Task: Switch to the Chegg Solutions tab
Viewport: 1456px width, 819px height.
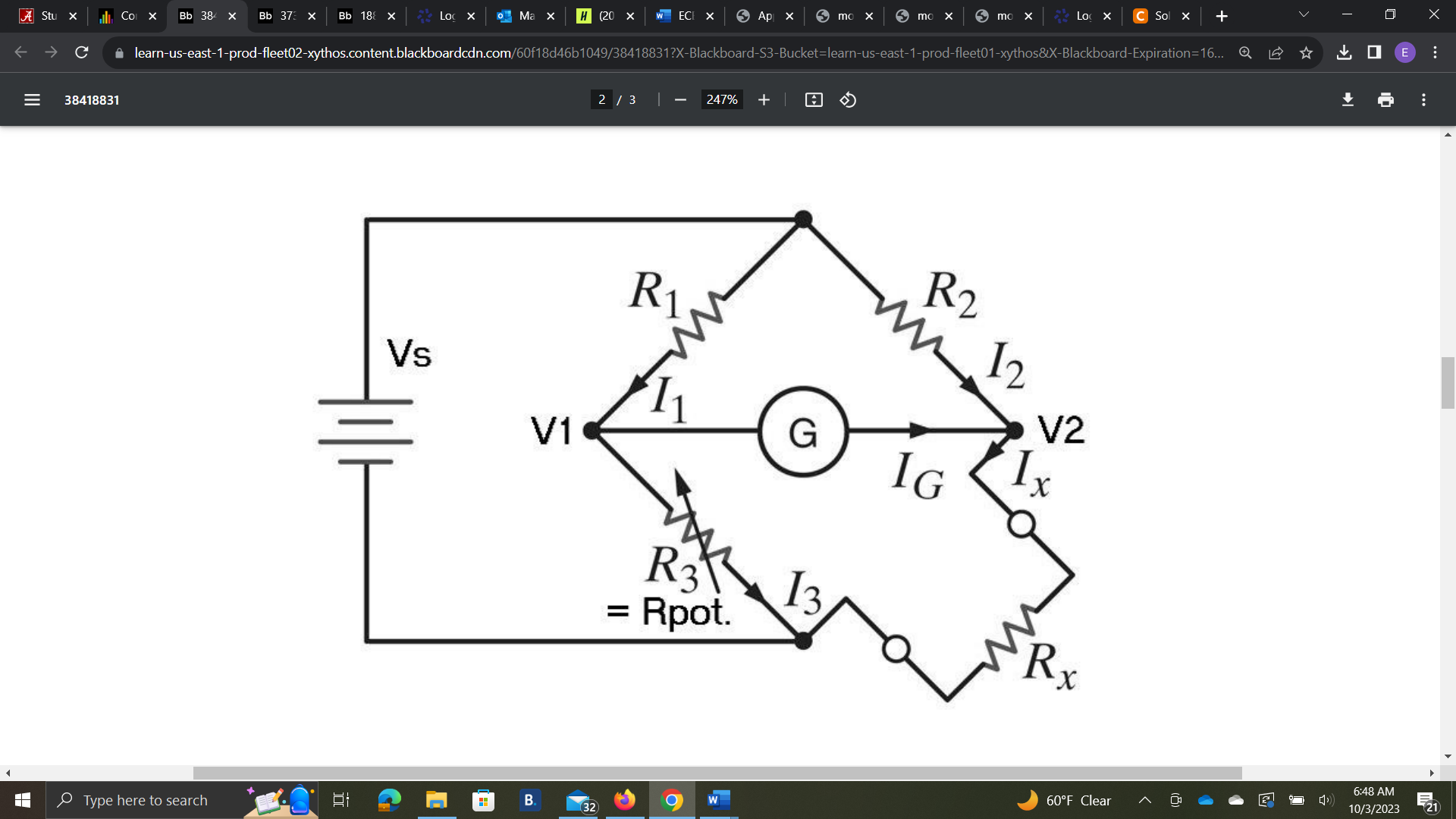Action: (1156, 15)
